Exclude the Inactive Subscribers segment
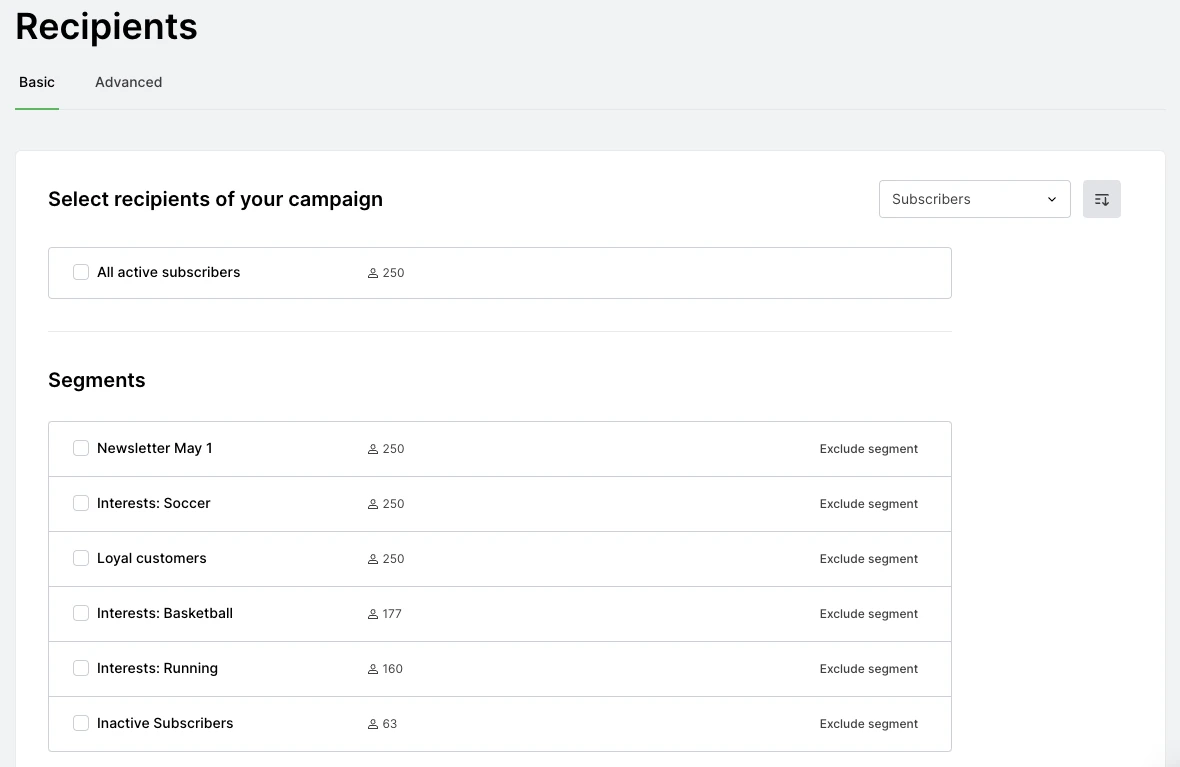 coord(868,724)
